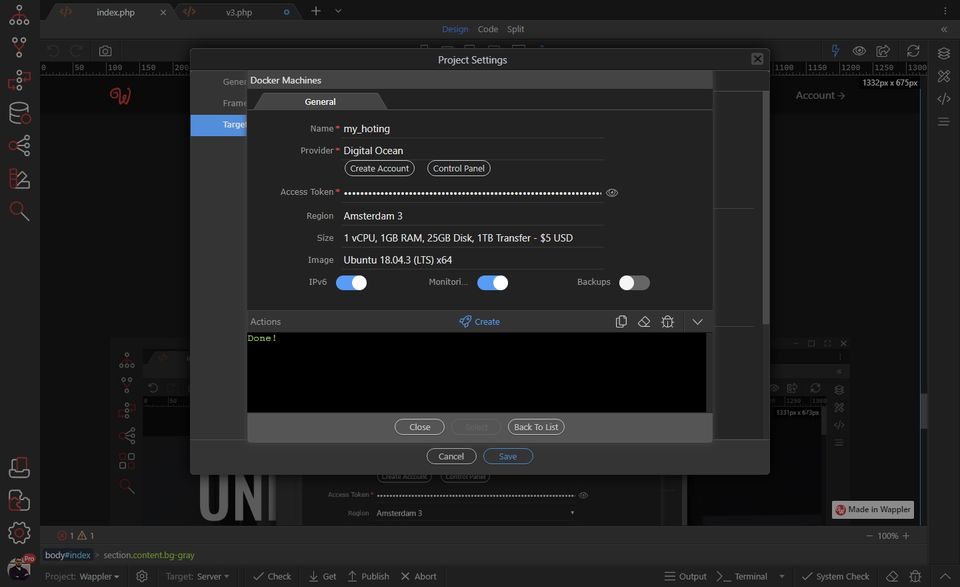Click the rocket Create action icon
The height and width of the screenshot is (587, 960).
pos(479,322)
